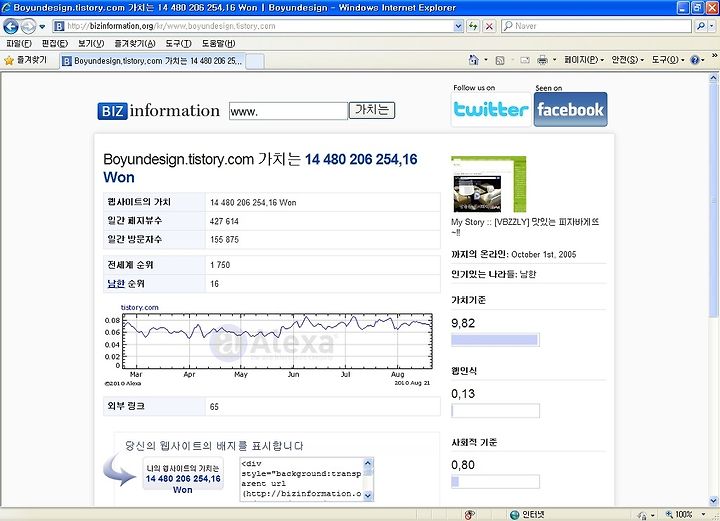Click the page scrollbar down arrow

click(713, 500)
